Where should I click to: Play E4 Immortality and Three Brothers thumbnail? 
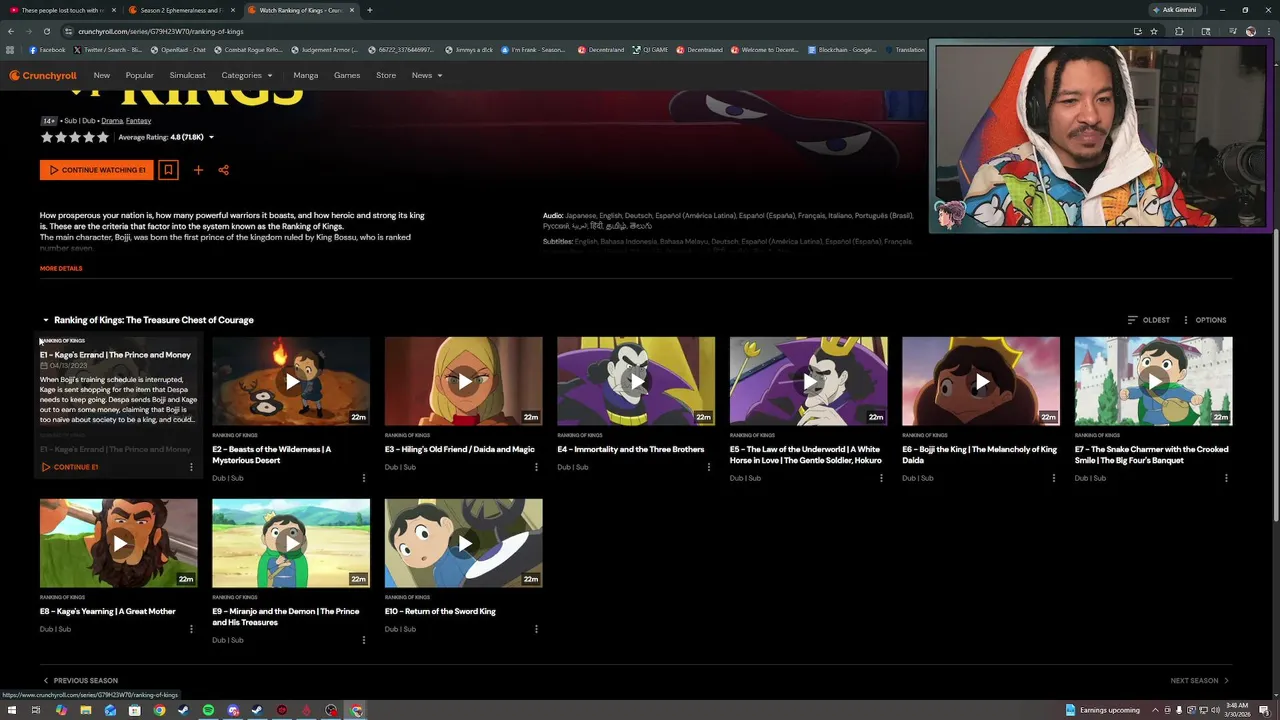[x=636, y=381]
